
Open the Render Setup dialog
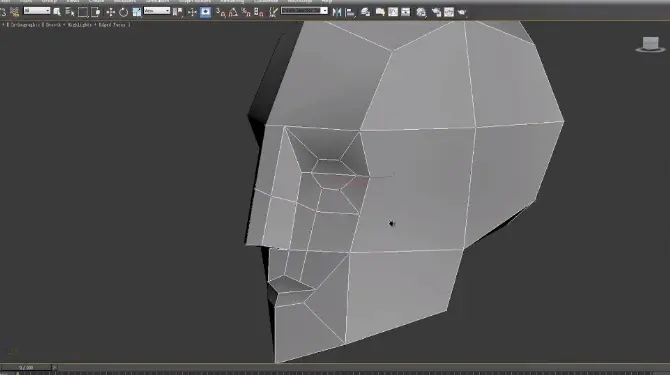click(x=436, y=12)
